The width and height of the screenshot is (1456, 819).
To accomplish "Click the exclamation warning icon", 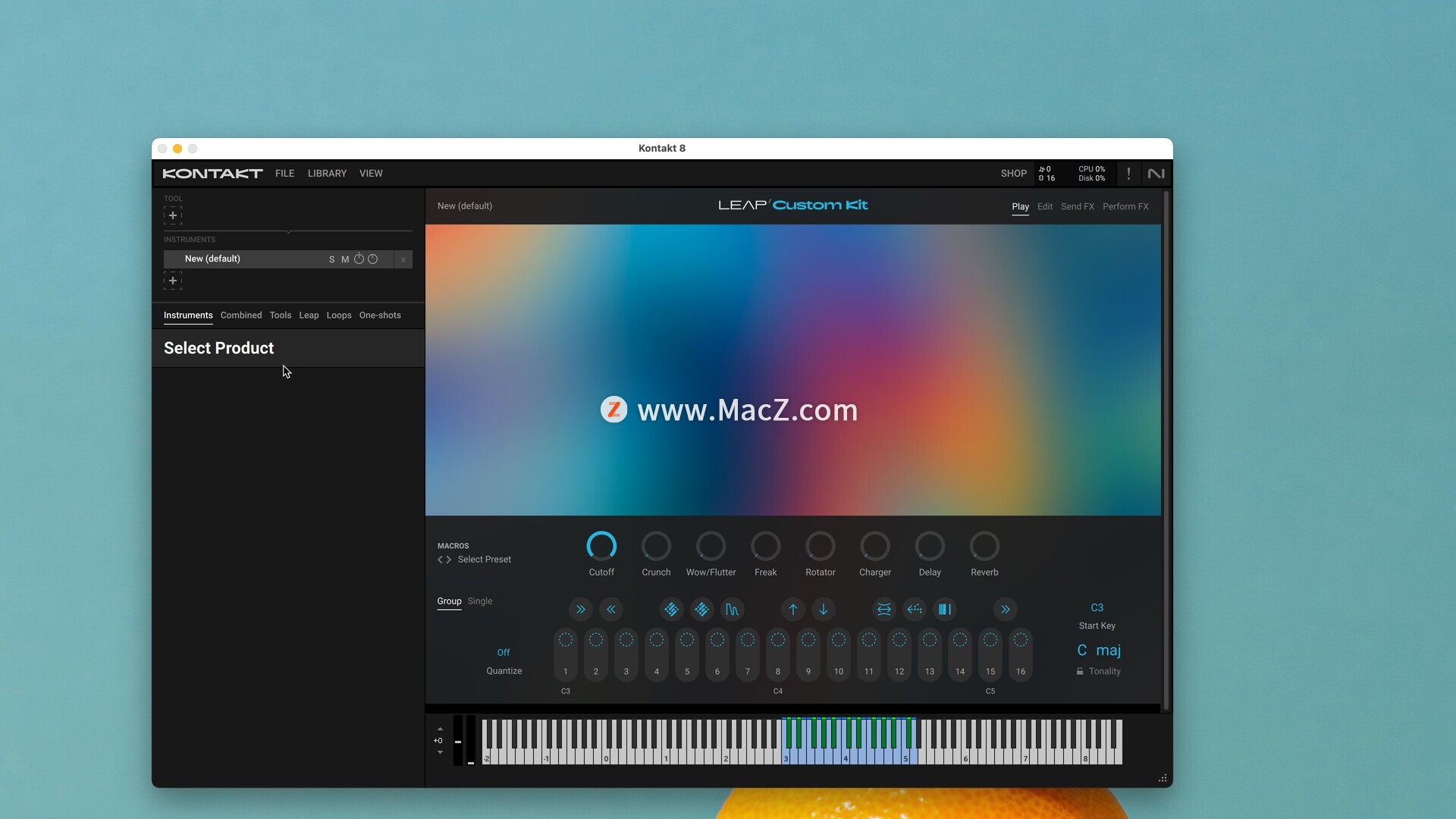I will (x=1128, y=174).
